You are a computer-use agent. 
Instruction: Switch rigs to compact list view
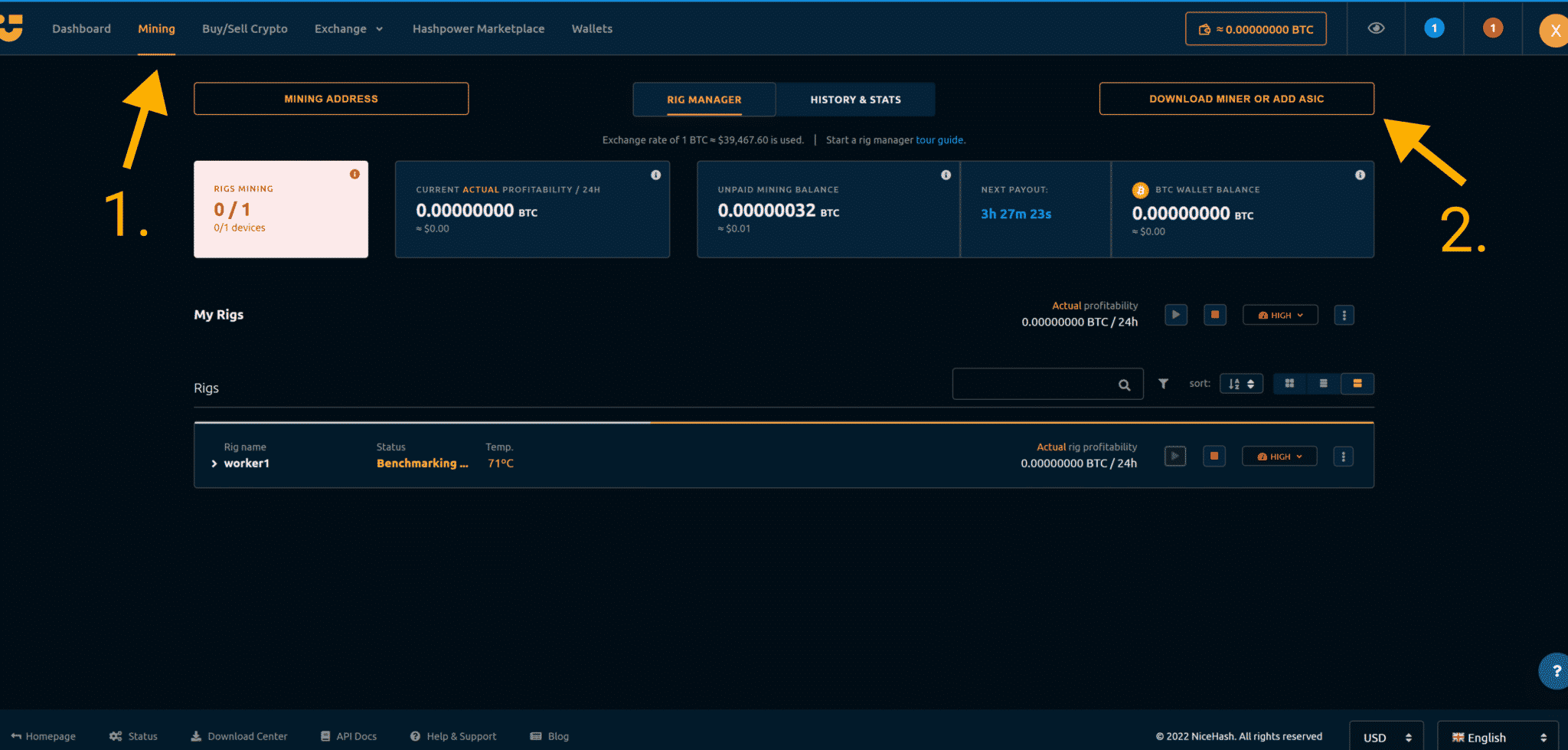pos(1323,384)
